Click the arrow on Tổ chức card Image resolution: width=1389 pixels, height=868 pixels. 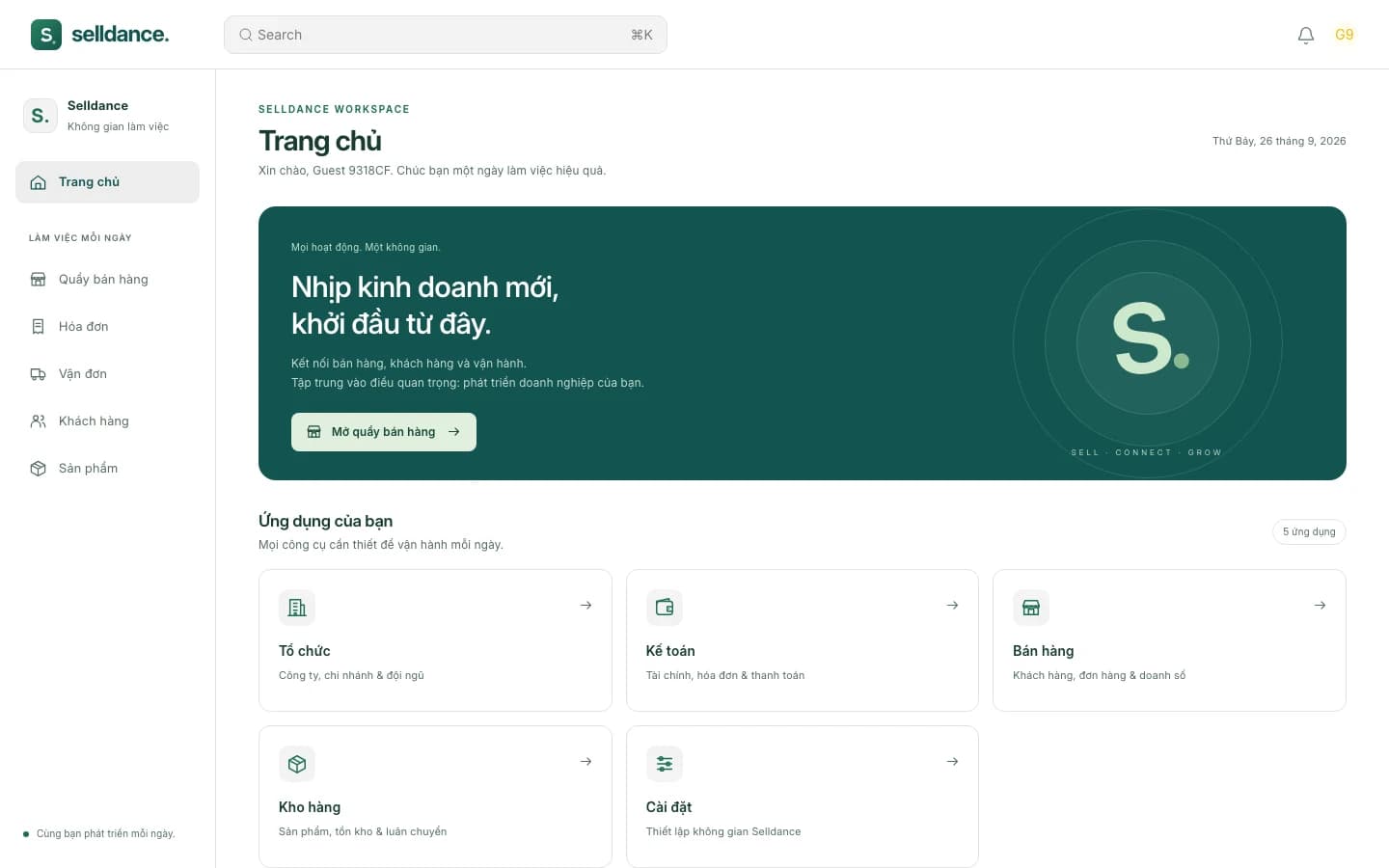[x=586, y=606]
